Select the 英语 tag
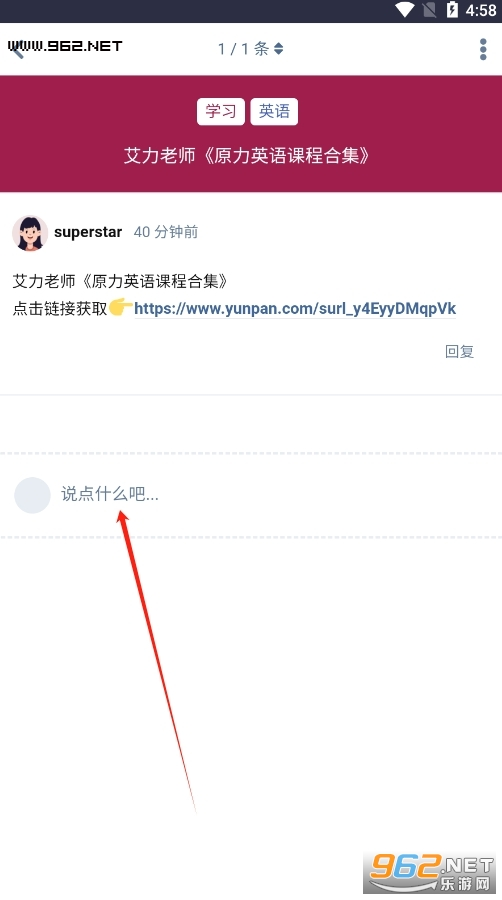Viewport: 502px width, 900px height. (x=274, y=111)
